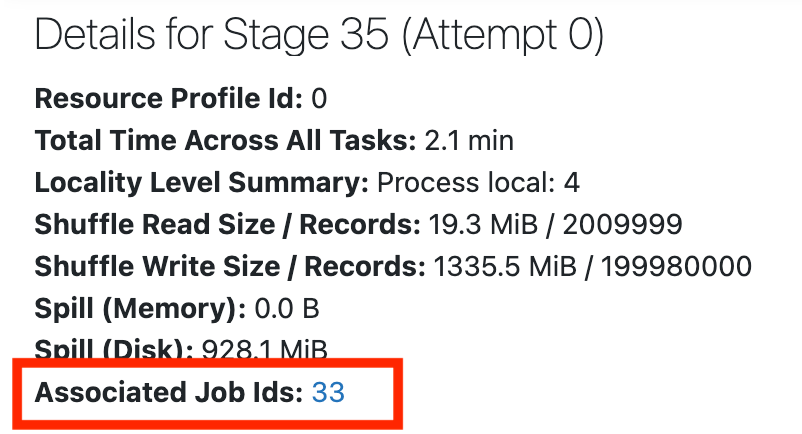Image resolution: width=802 pixels, height=434 pixels.
Task: Click the Spill (Disk) label
Action: coord(112,349)
